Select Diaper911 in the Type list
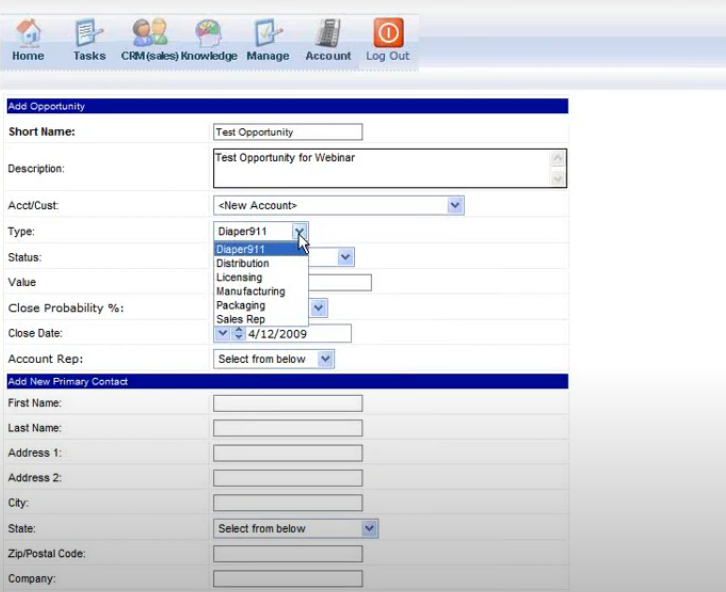The width and height of the screenshot is (726, 592). coord(261,249)
